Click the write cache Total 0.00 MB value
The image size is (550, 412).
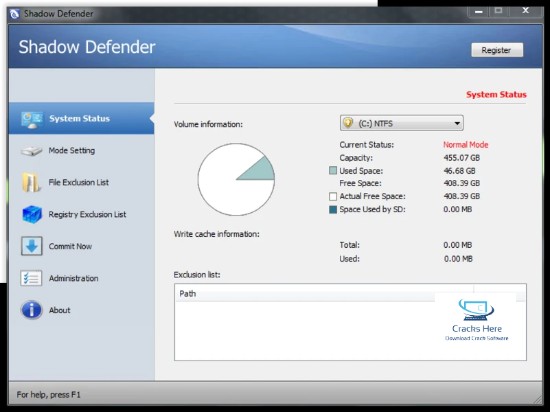(x=457, y=245)
